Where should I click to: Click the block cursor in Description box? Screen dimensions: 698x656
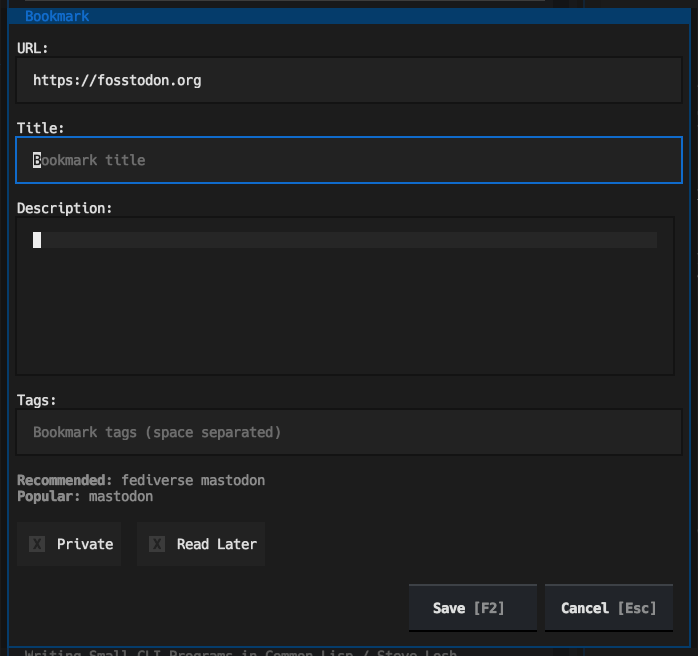(37, 240)
